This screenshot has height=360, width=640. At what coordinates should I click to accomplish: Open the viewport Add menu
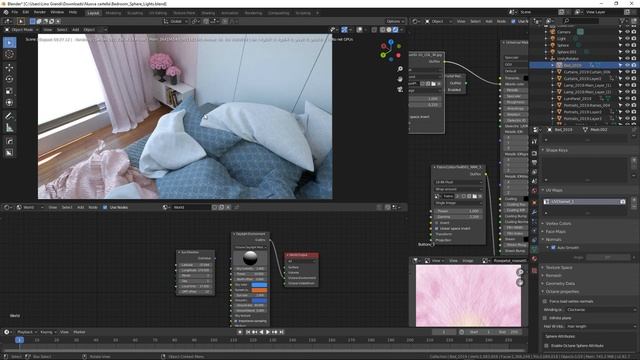point(76,30)
